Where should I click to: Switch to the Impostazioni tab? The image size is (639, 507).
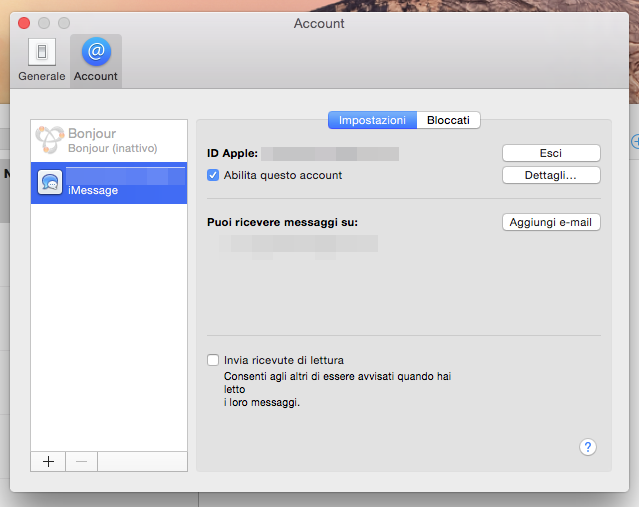tap(372, 120)
